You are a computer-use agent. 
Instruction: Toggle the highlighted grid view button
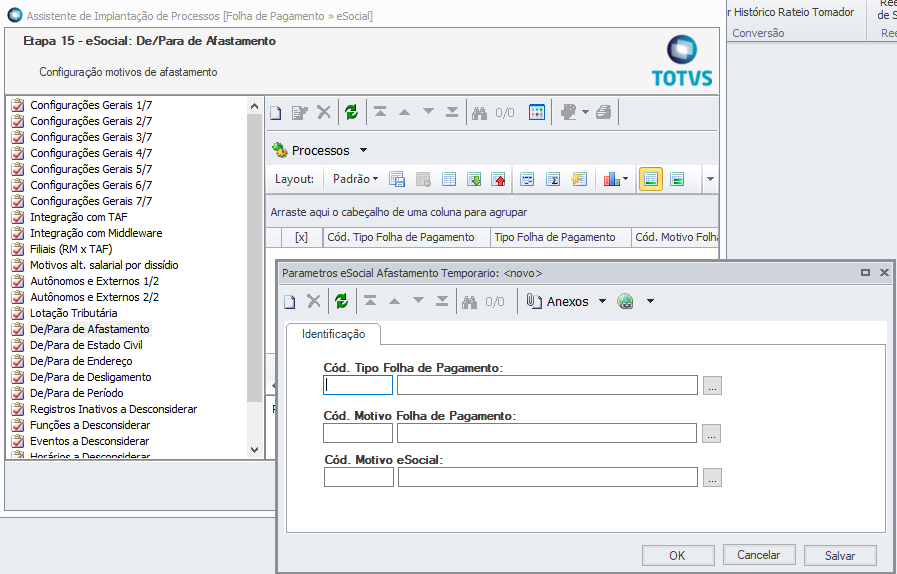pyautogui.click(x=650, y=179)
